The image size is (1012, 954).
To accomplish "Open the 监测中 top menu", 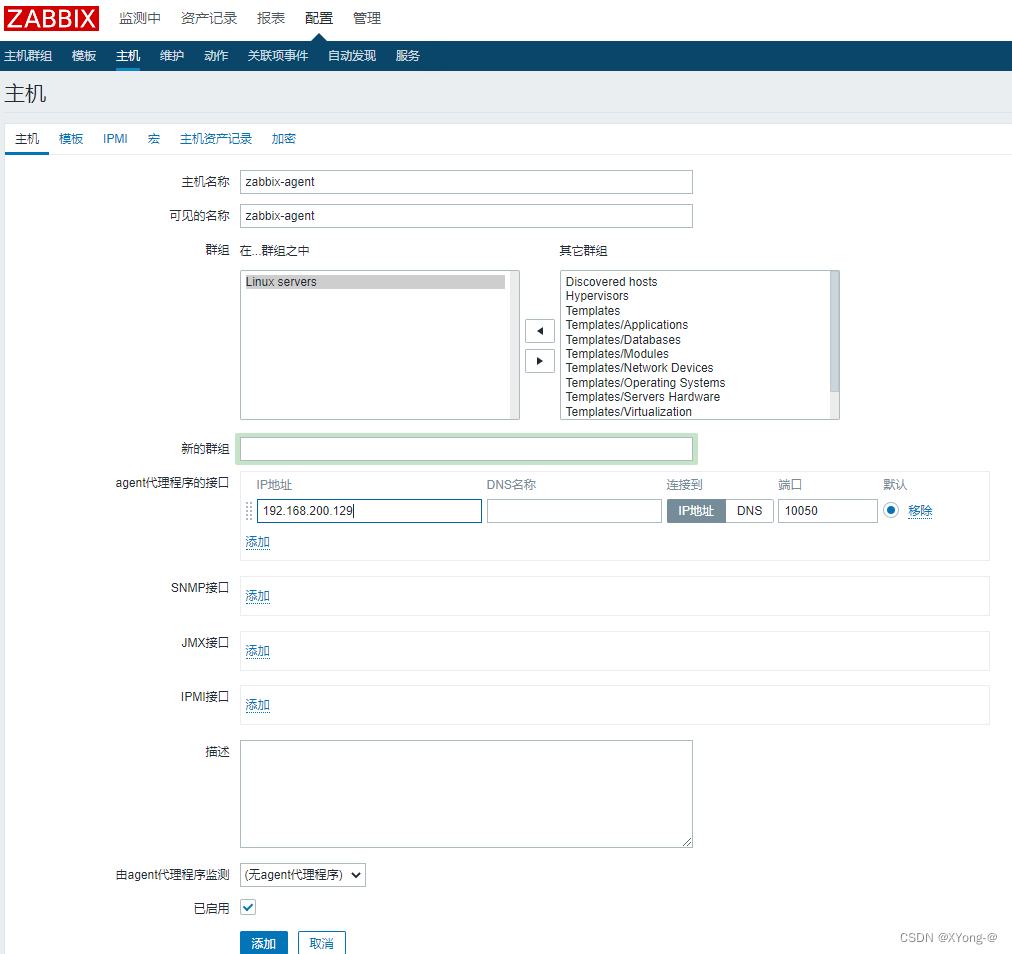I will click(x=140, y=18).
